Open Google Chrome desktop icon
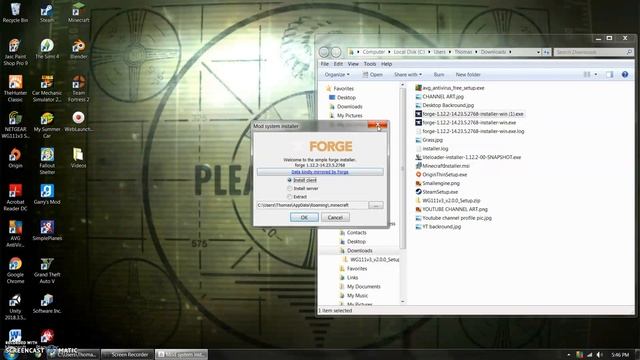Screen dimensions: 640x360 [15, 270]
